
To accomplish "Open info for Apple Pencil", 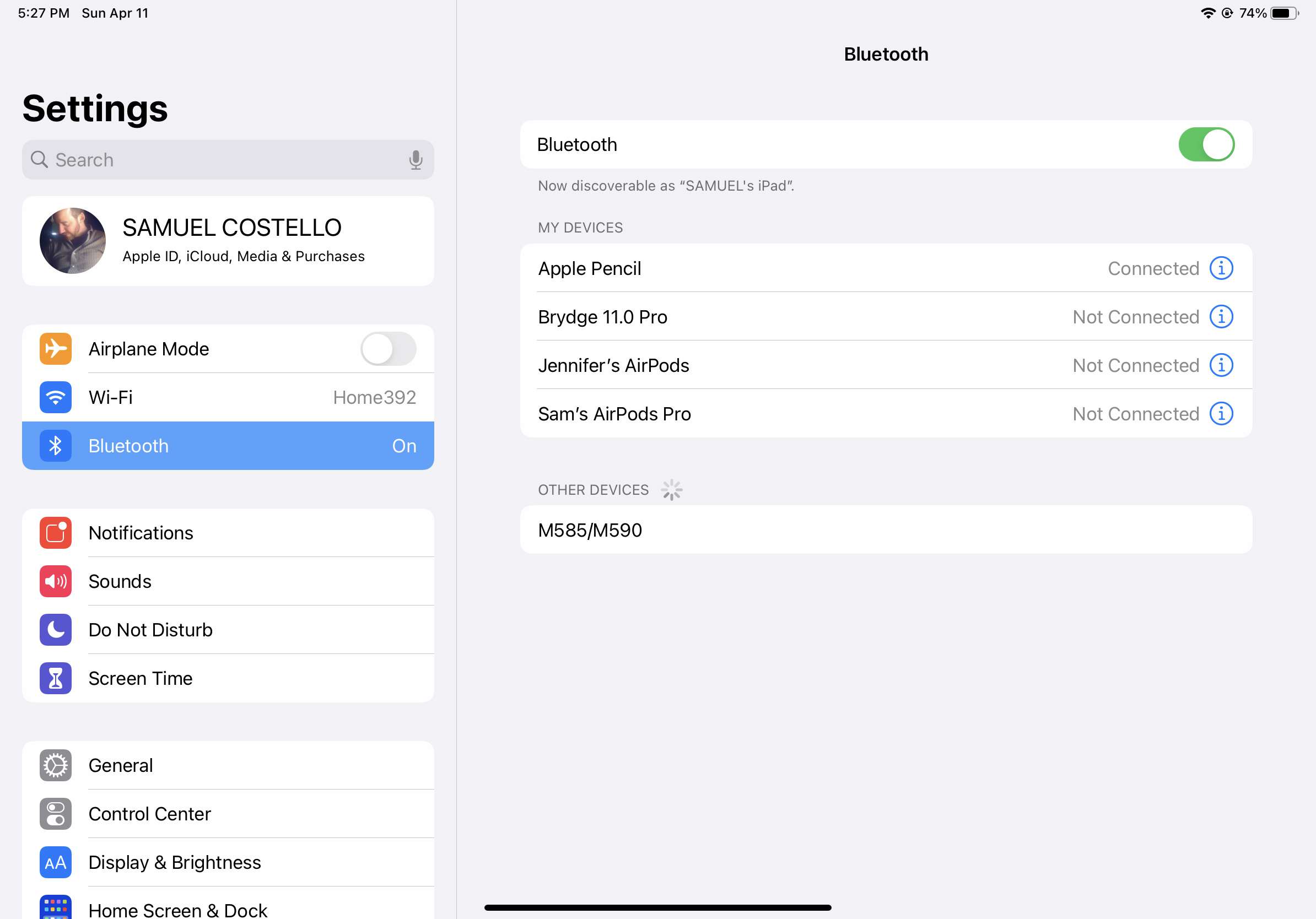I will coord(1221,268).
